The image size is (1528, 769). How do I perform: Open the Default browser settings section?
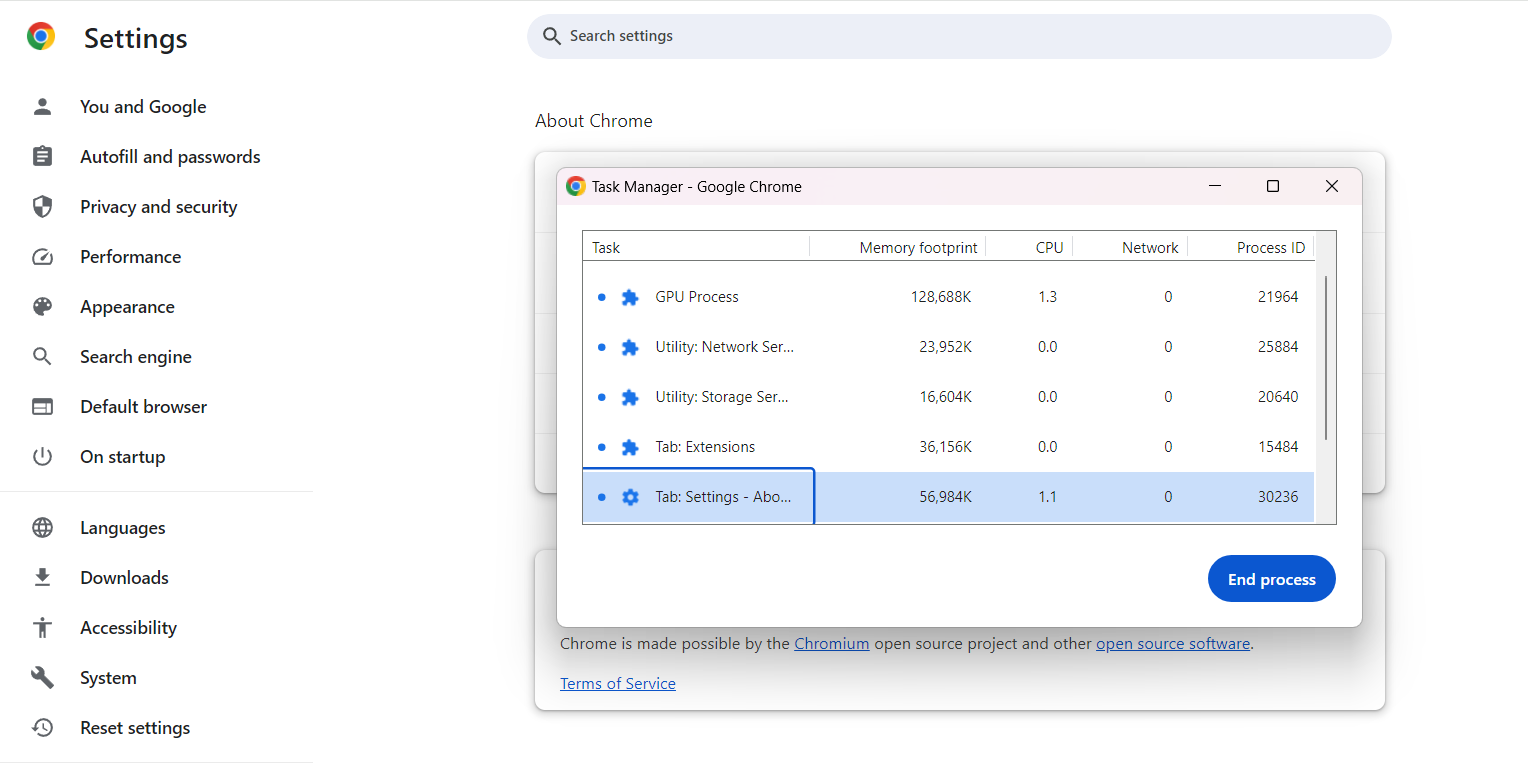point(143,407)
